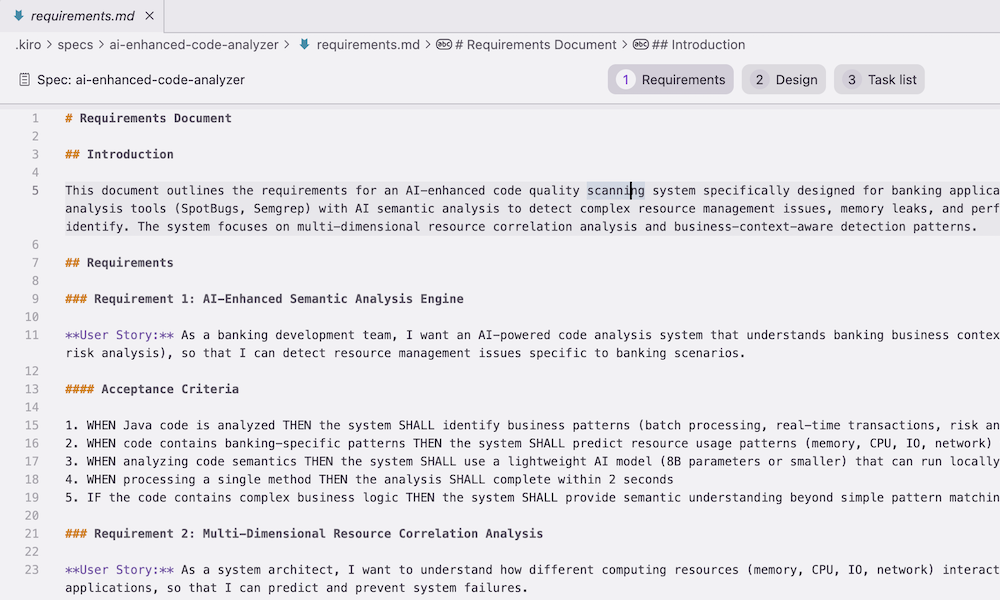
Task: Click symbol icon before ## Introduction breadcrumb
Action: pyautogui.click(x=640, y=45)
